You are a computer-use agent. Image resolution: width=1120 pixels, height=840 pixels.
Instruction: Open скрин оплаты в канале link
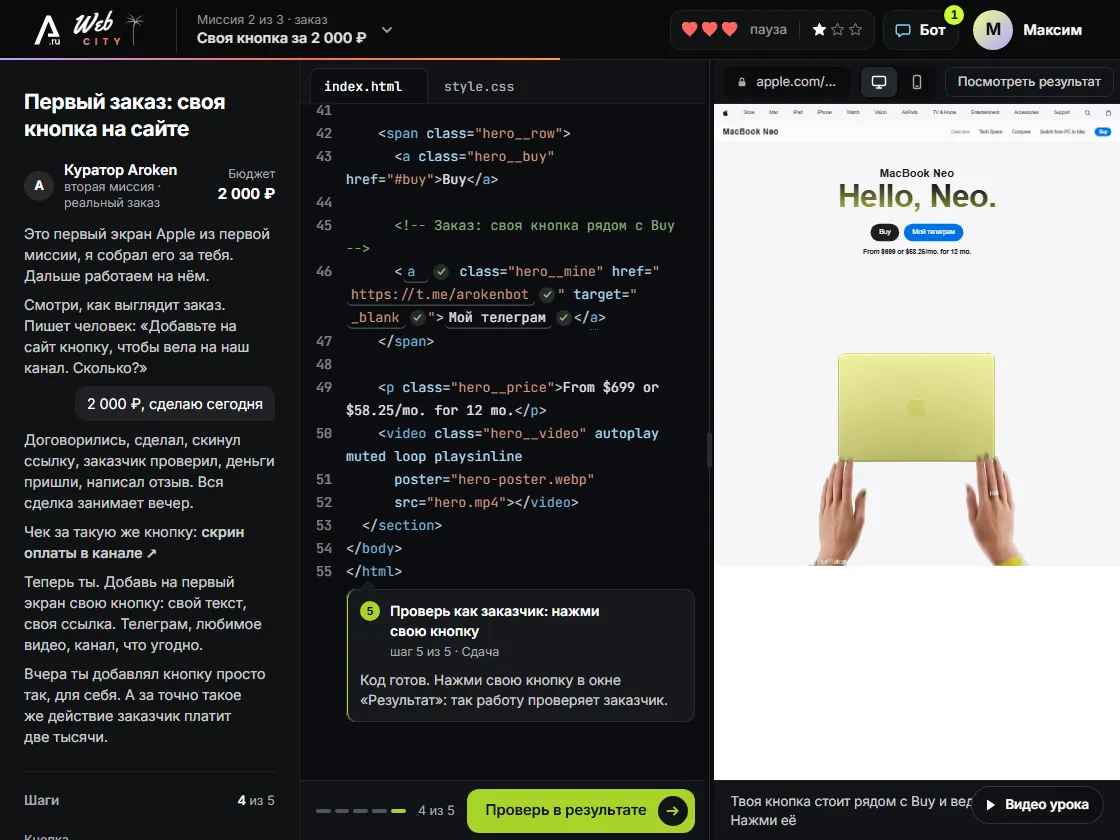click(134, 542)
